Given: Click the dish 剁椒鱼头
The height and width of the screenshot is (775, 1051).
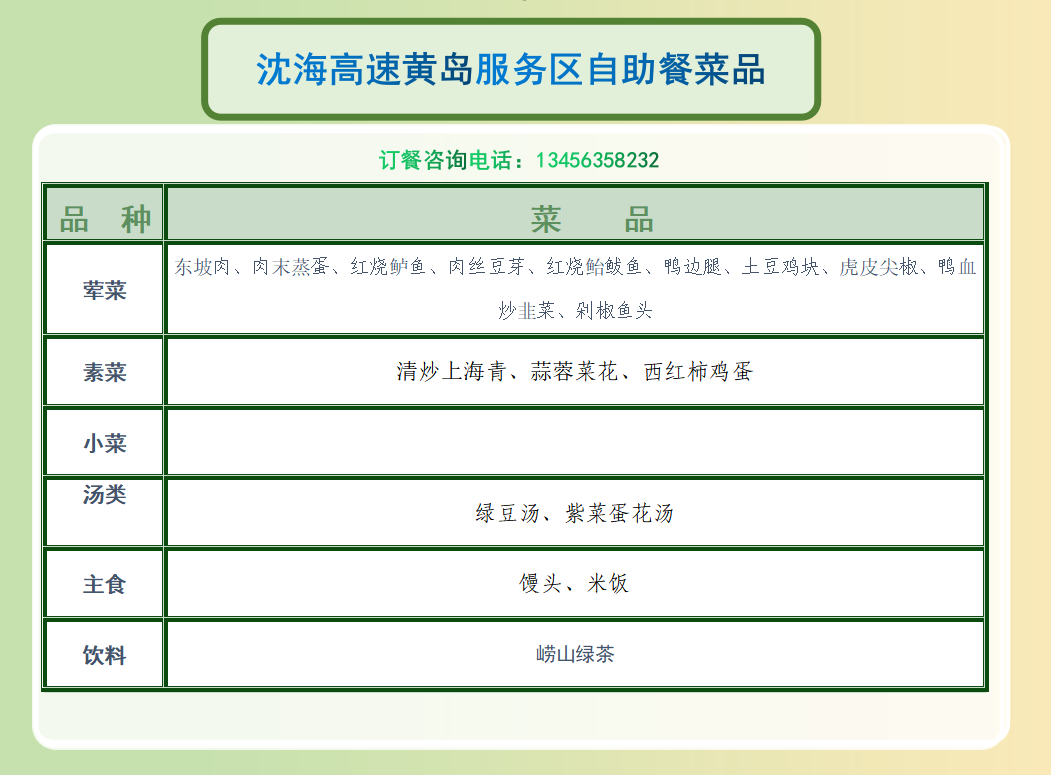Looking at the screenshot, I should pos(613,310).
